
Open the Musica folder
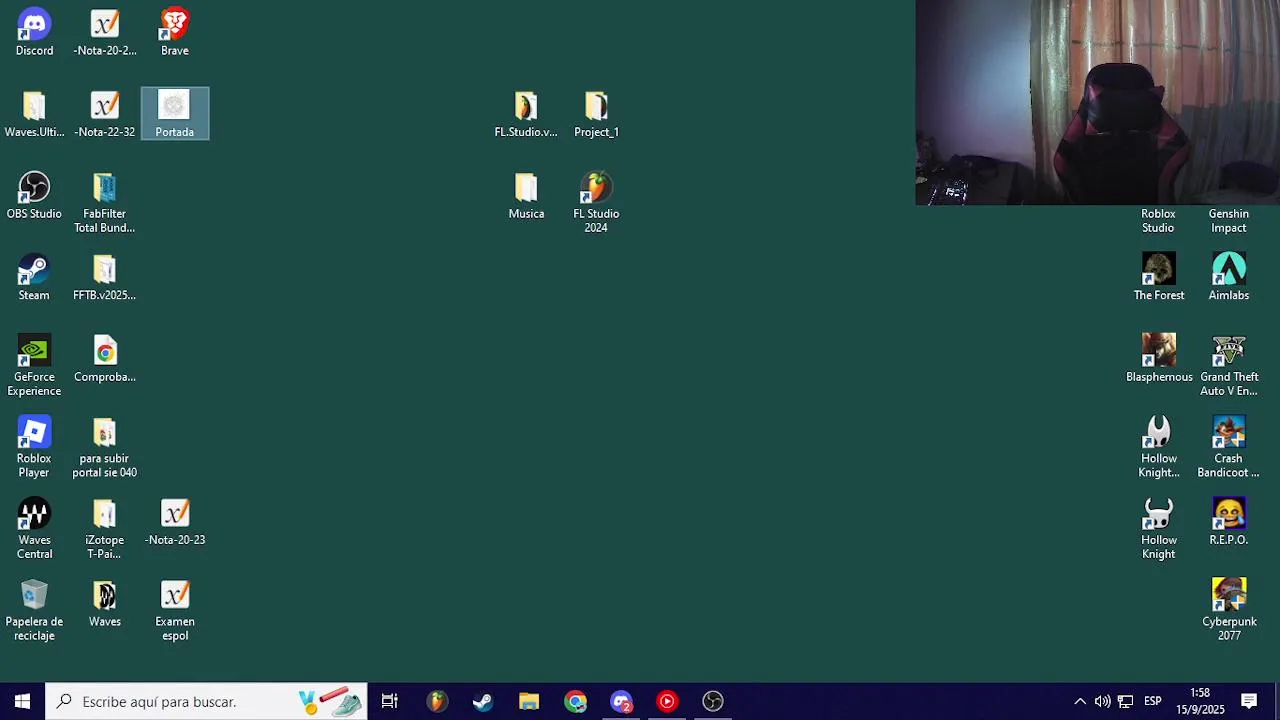[x=526, y=195]
